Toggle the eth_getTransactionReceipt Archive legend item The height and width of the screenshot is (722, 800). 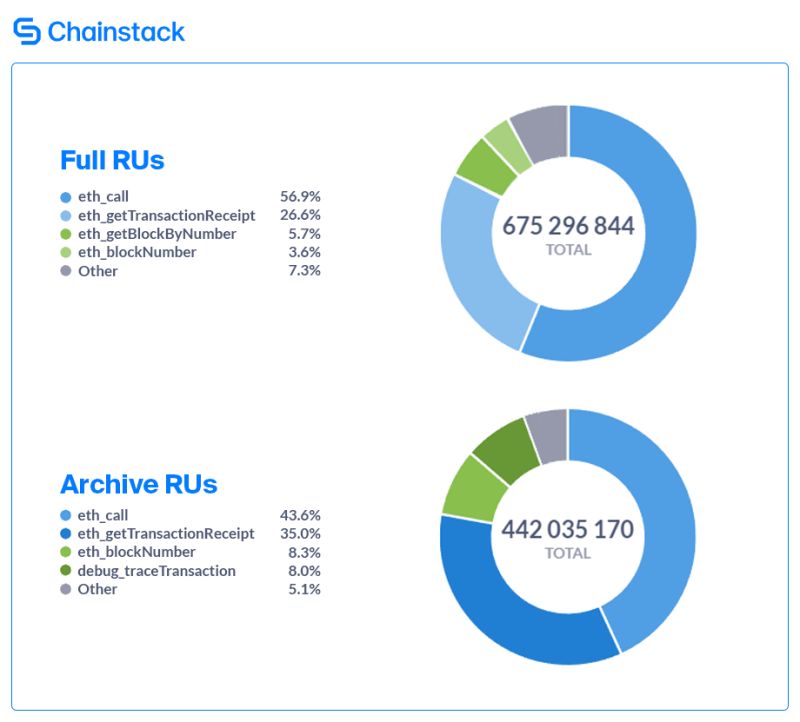point(65,533)
